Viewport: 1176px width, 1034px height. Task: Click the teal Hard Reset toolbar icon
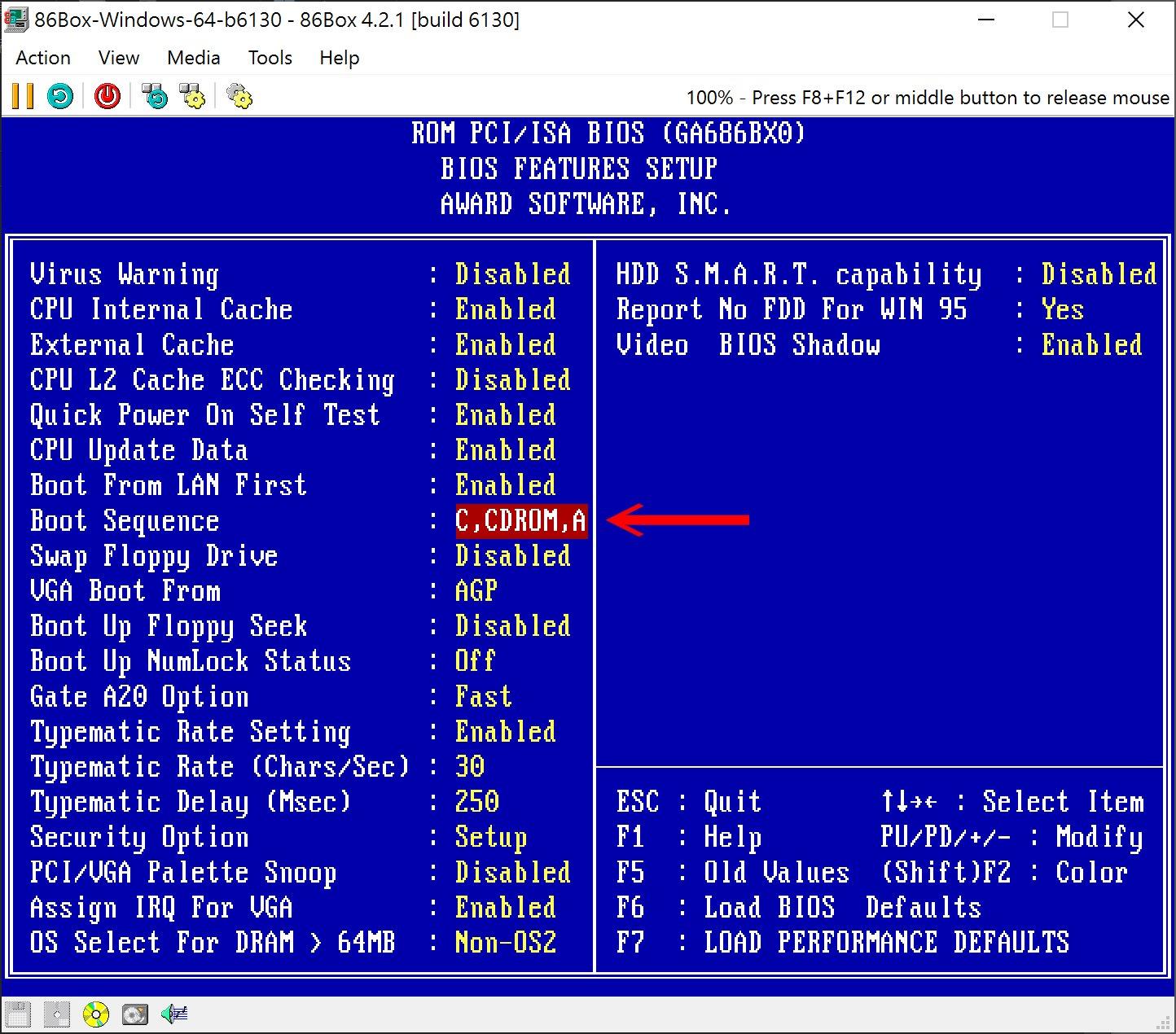[x=60, y=96]
